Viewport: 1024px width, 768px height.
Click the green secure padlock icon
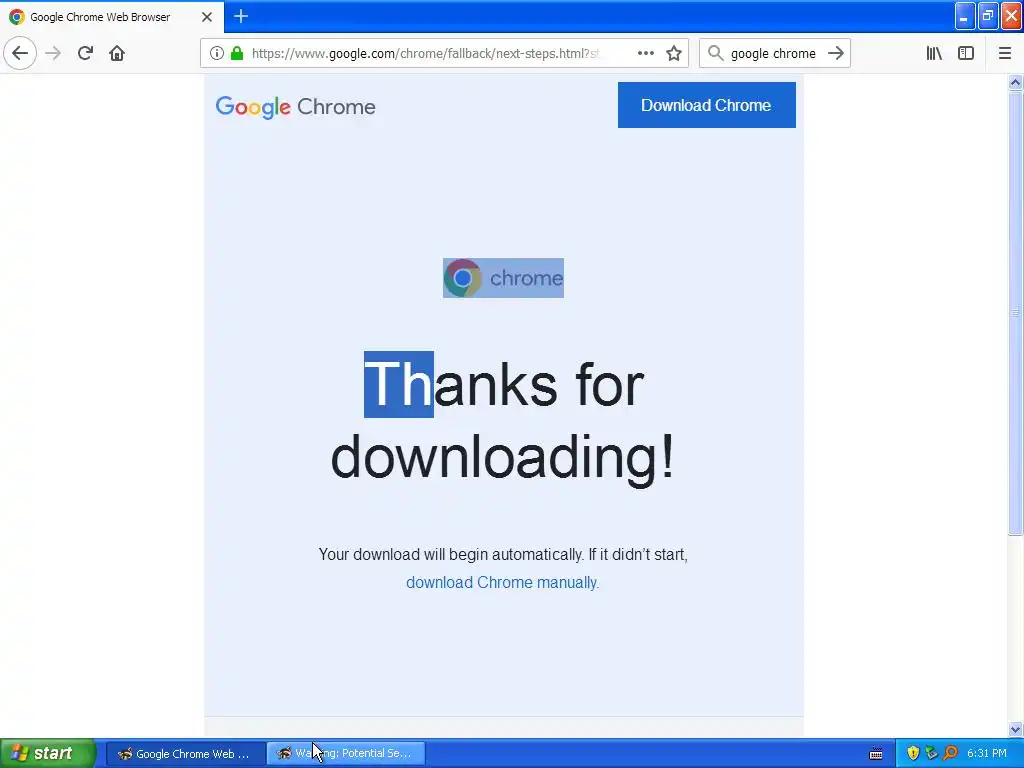237,54
